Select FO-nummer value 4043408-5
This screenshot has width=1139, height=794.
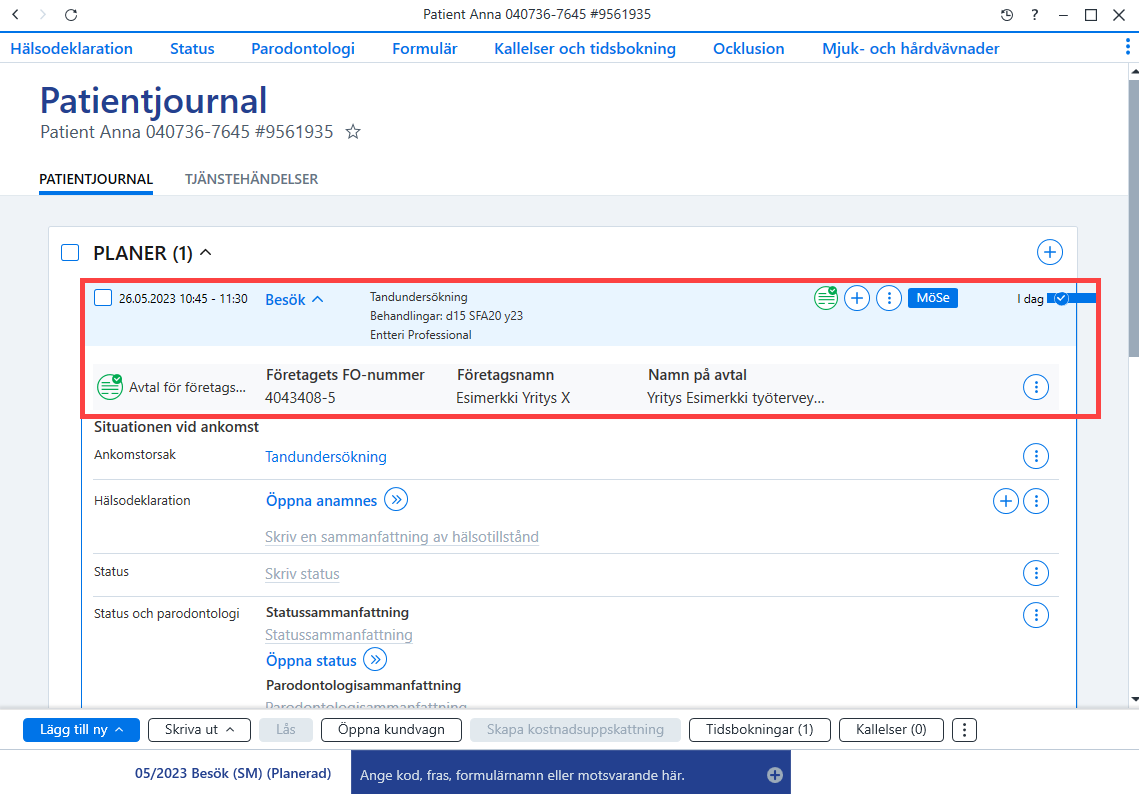pyautogui.click(x=300, y=397)
